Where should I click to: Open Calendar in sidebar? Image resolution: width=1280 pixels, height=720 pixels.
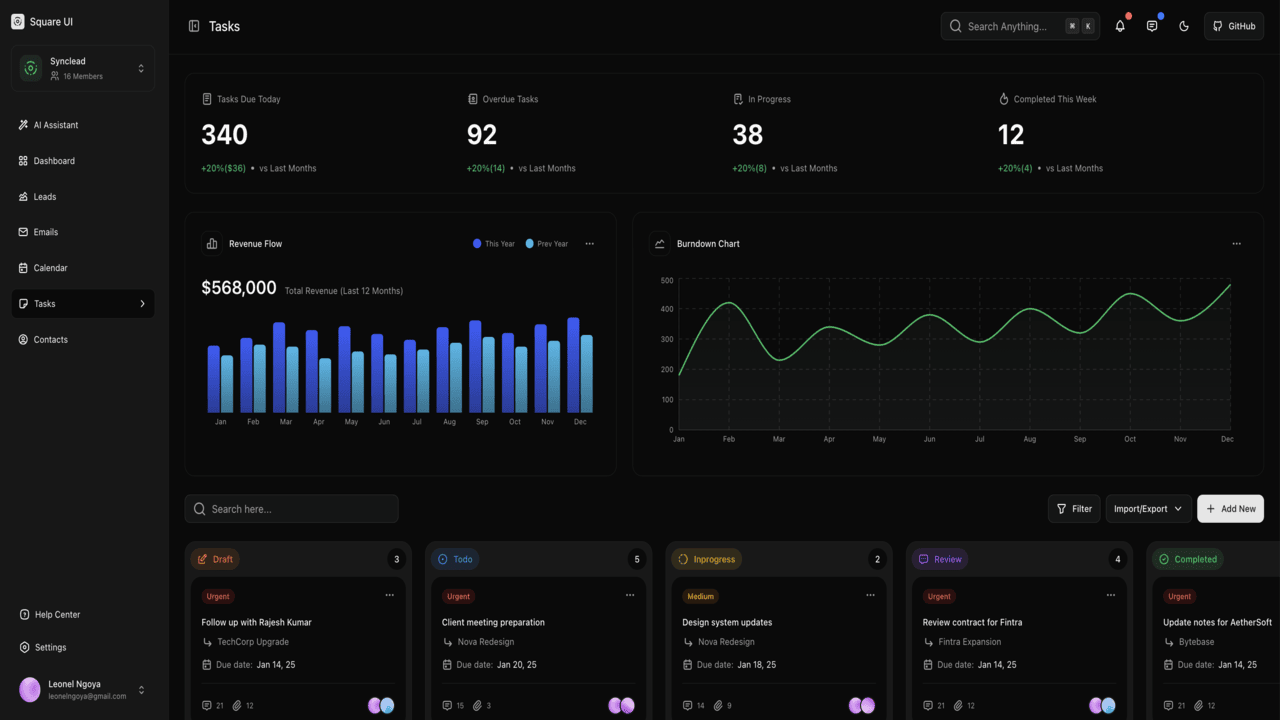click(83, 268)
